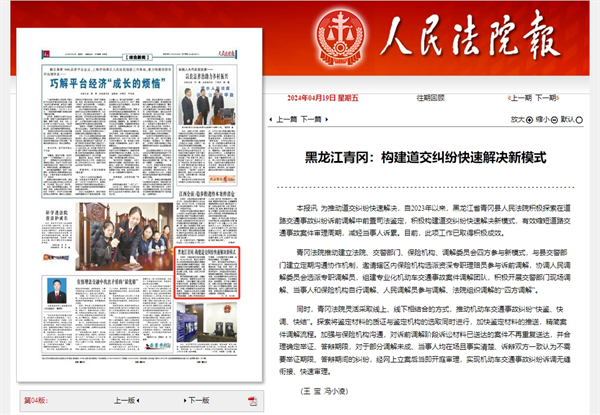
Task: Go to previous page (上一版)
Action: click(x=125, y=400)
